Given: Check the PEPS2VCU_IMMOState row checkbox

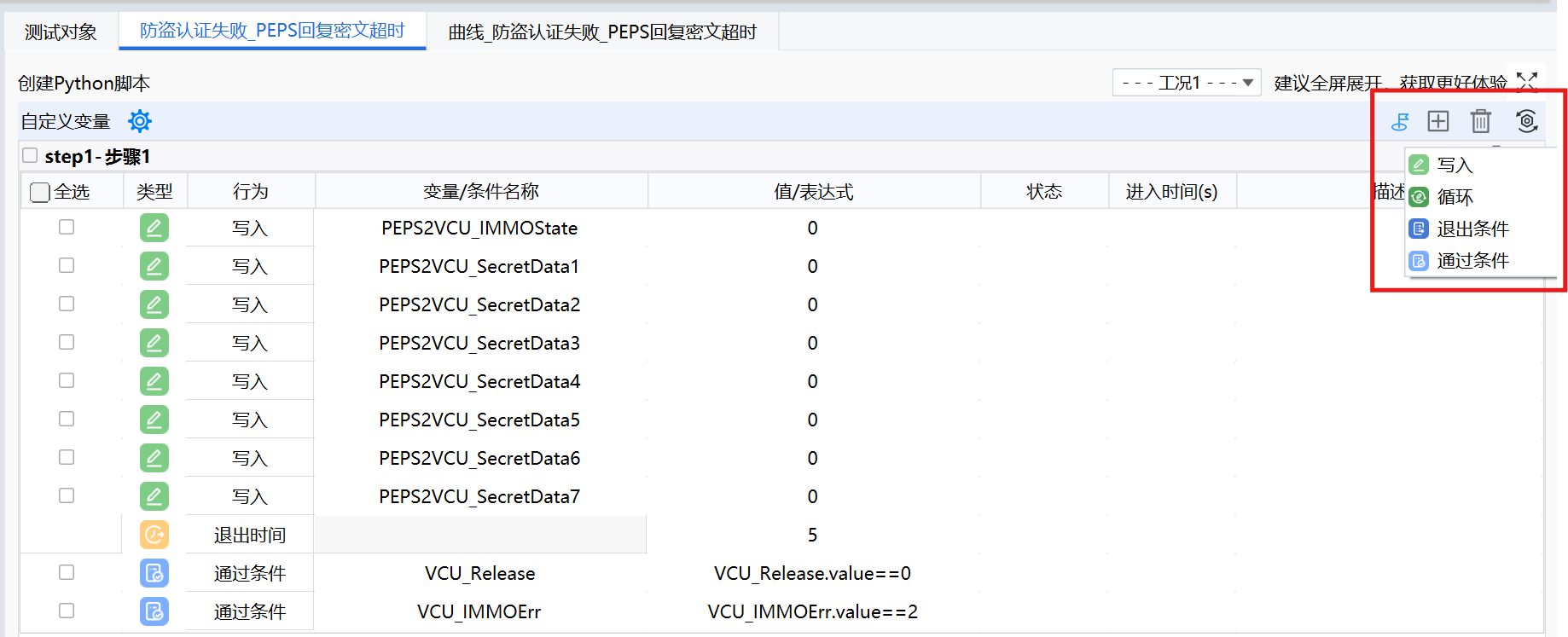Looking at the screenshot, I should (x=67, y=227).
